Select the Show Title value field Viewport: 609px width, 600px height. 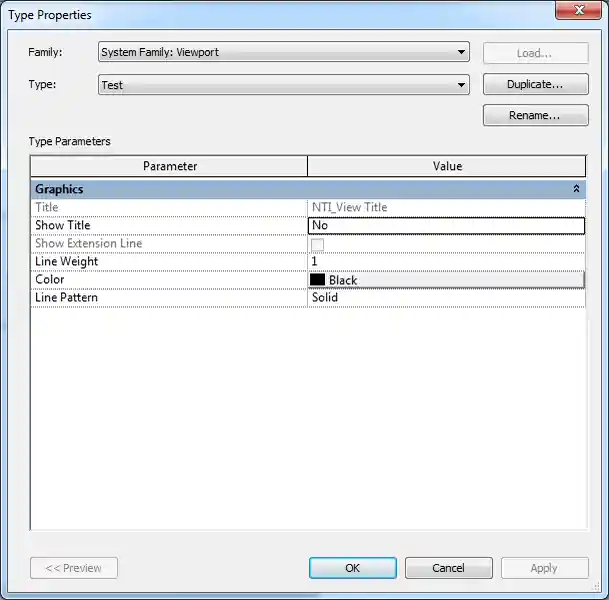click(446, 226)
